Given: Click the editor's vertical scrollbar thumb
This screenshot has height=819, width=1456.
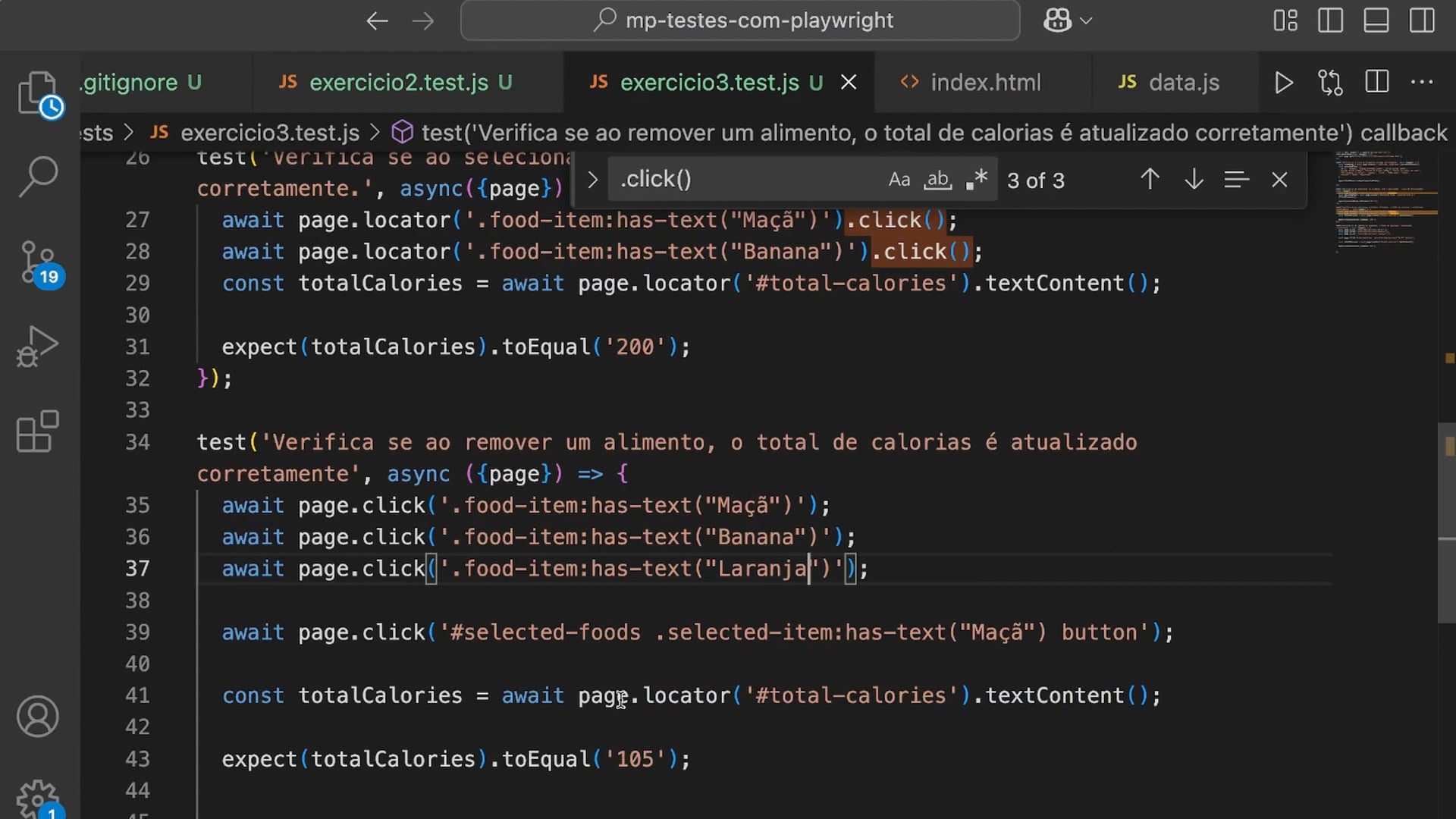Looking at the screenshot, I should click(1446, 522).
